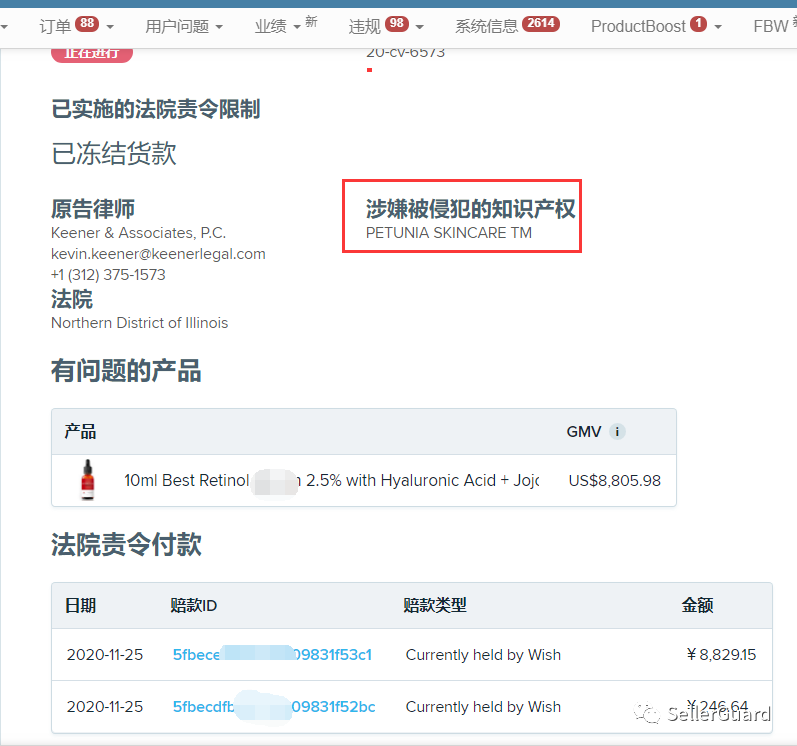Viewport: 797px width, 746px height.
Task: Click the 正在进行 status badge
Action: point(92,54)
